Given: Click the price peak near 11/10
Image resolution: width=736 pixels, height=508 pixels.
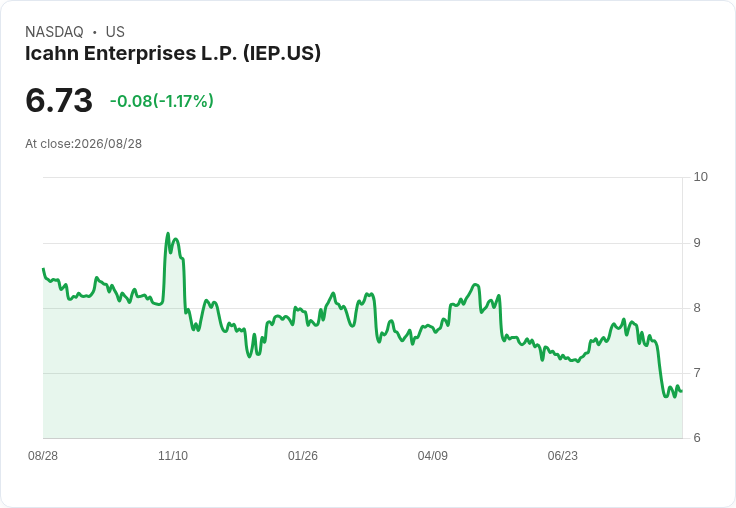Looking at the screenshot, I should point(168,233).
